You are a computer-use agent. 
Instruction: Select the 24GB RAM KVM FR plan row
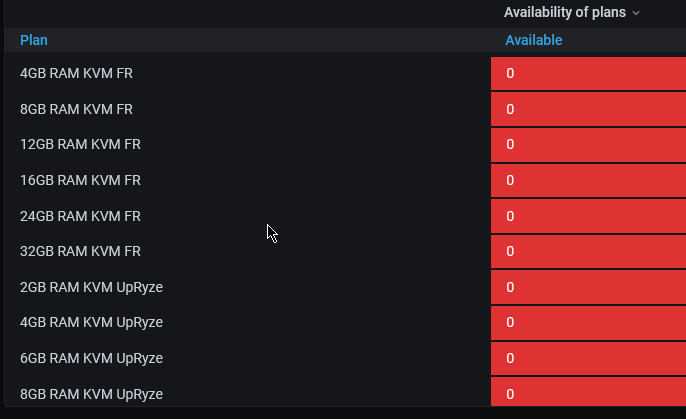point(80,216)
